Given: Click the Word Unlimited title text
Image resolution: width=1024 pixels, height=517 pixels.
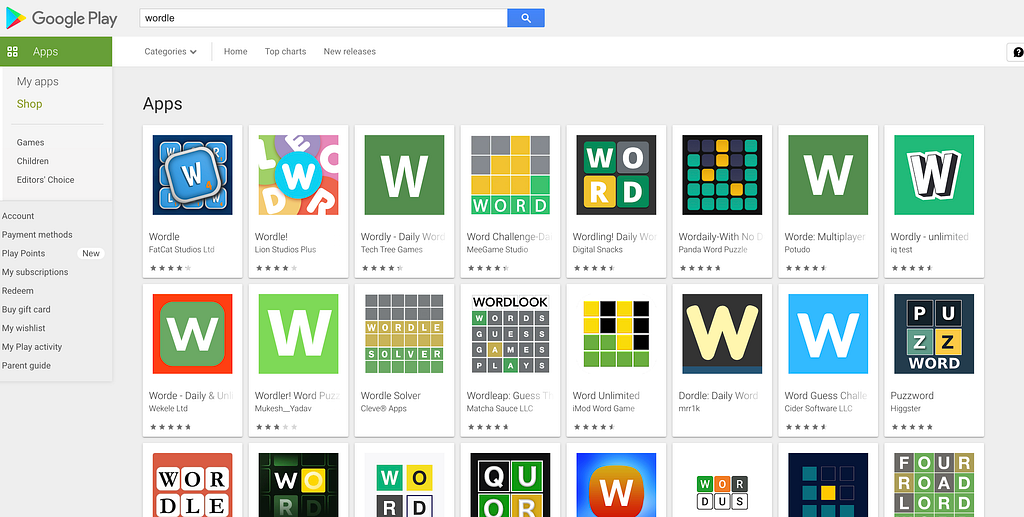Looking at the screenshot, I should pos(606,396).
